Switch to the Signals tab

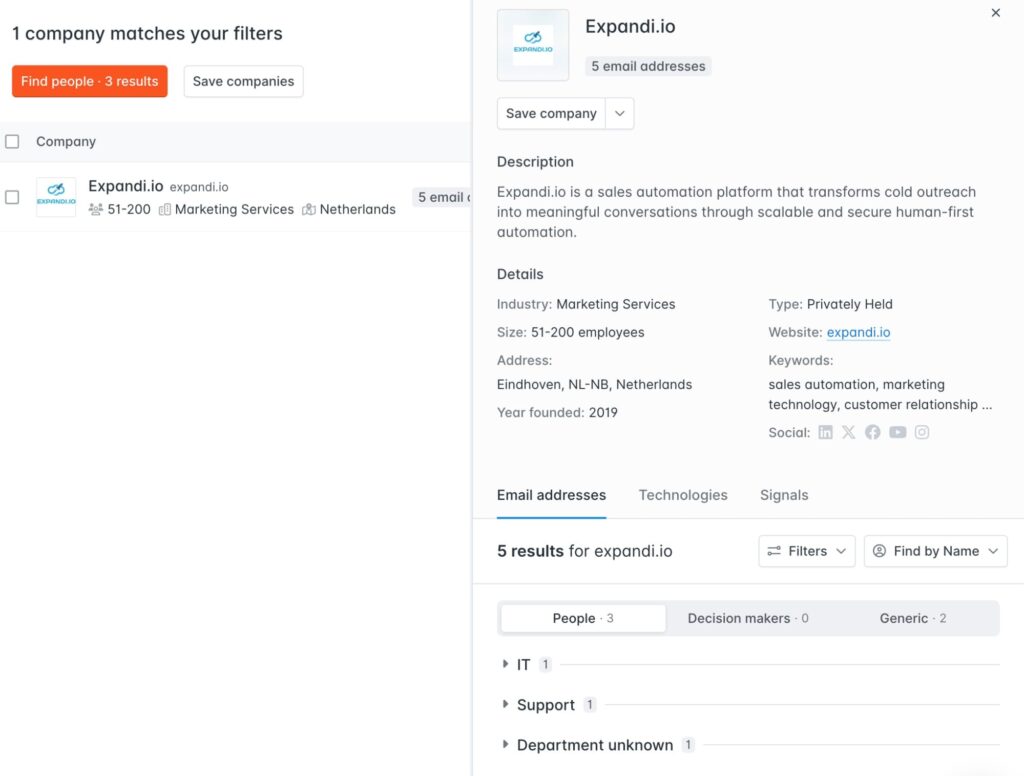pyautogui.click(x=784, y=495)
